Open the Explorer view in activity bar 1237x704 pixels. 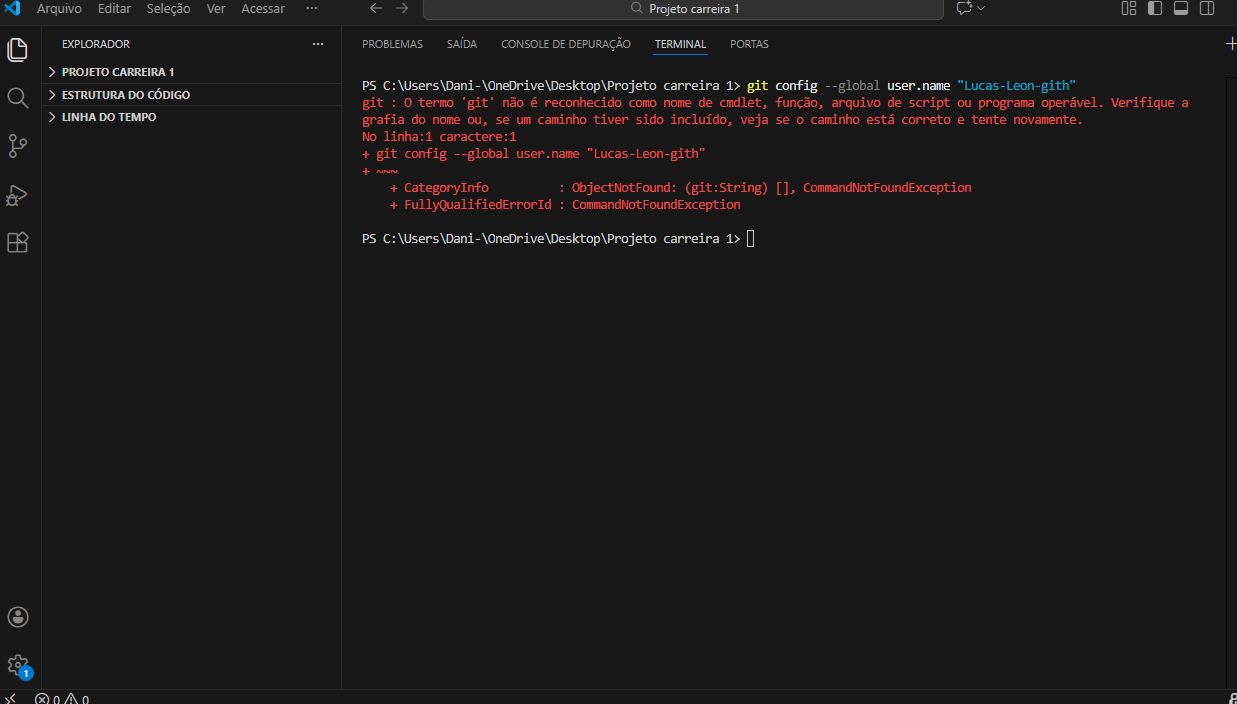pyautogui.click(x=17, y=49)
